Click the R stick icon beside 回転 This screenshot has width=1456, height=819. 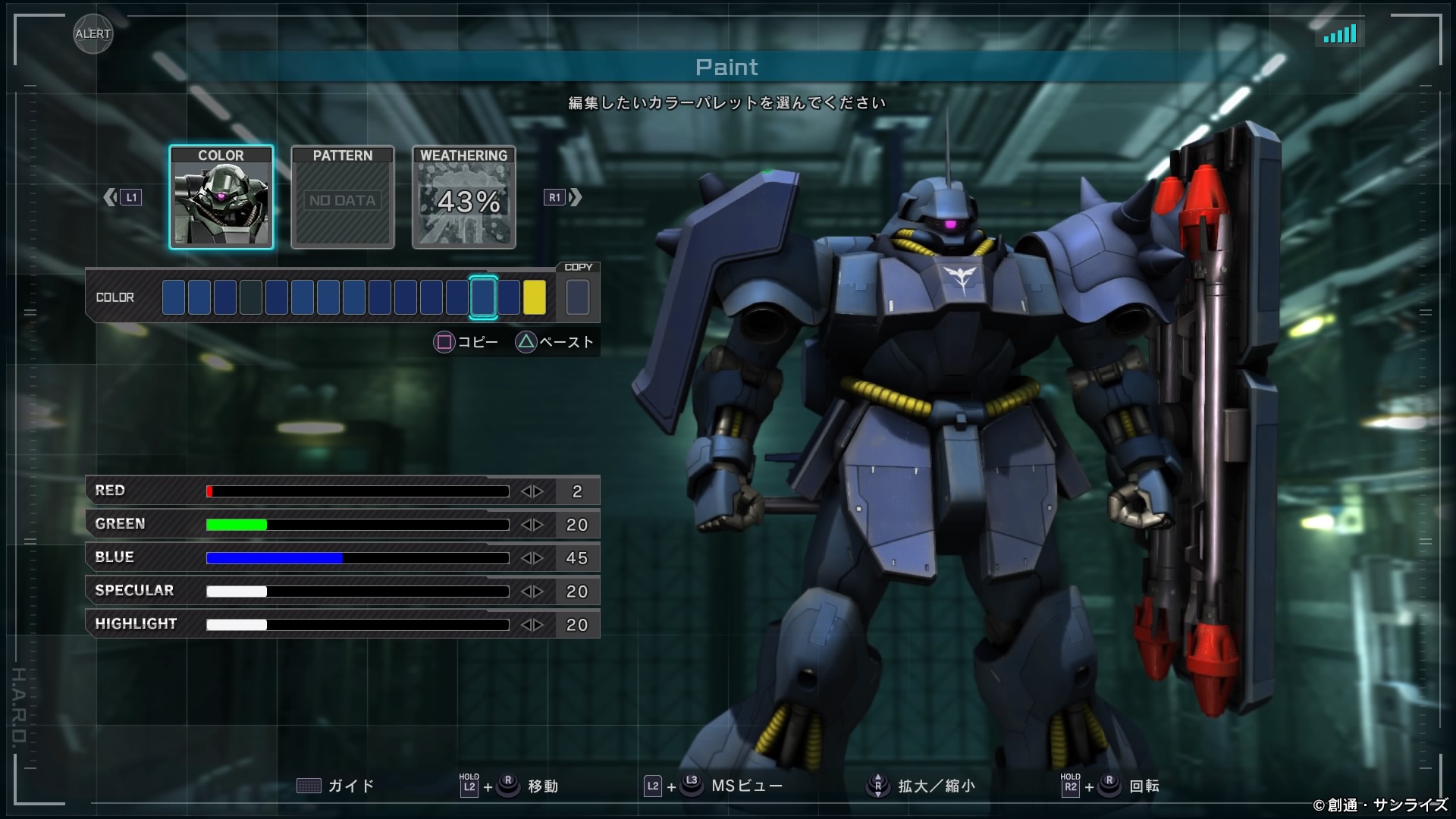pos(1109,784)
